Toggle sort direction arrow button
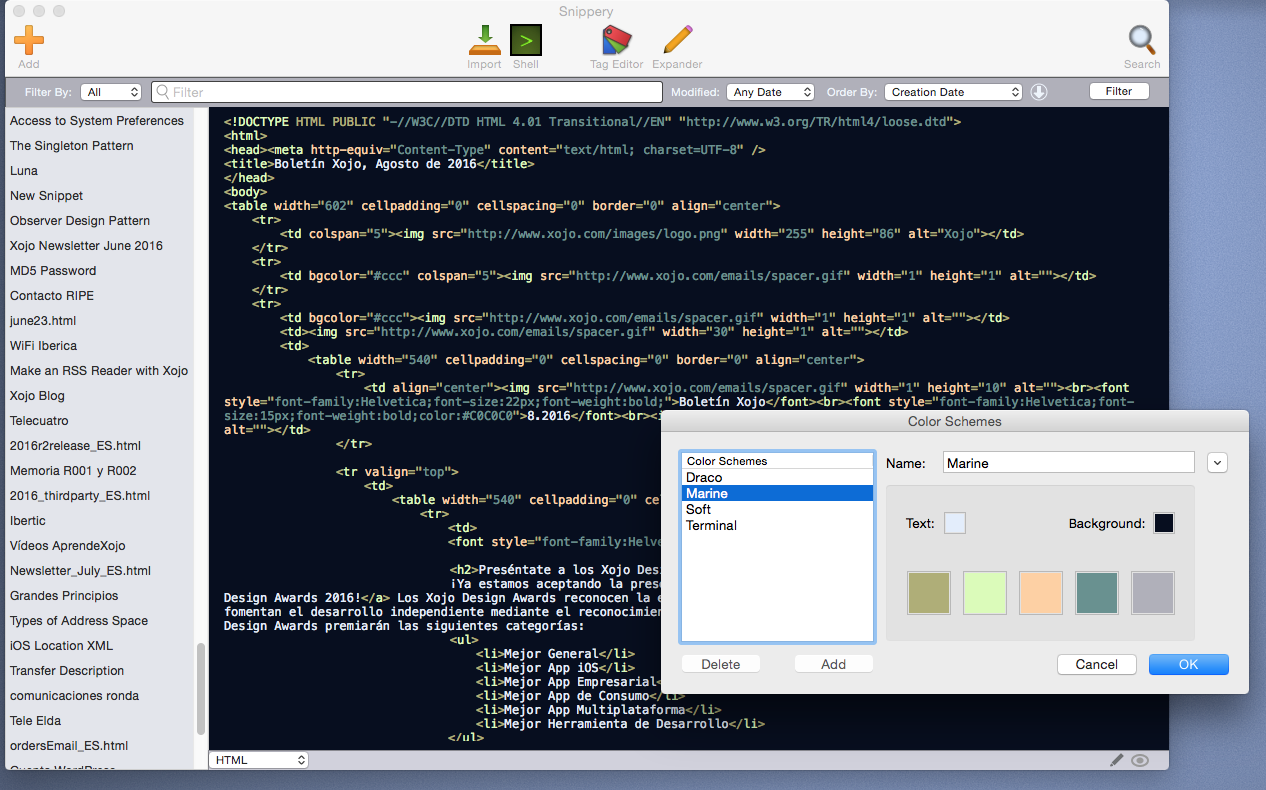 click(1039, 92)
